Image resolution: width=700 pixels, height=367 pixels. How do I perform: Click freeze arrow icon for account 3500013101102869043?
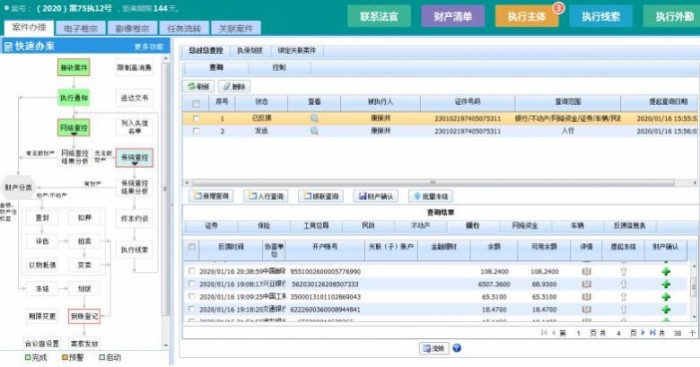[624, 296]
